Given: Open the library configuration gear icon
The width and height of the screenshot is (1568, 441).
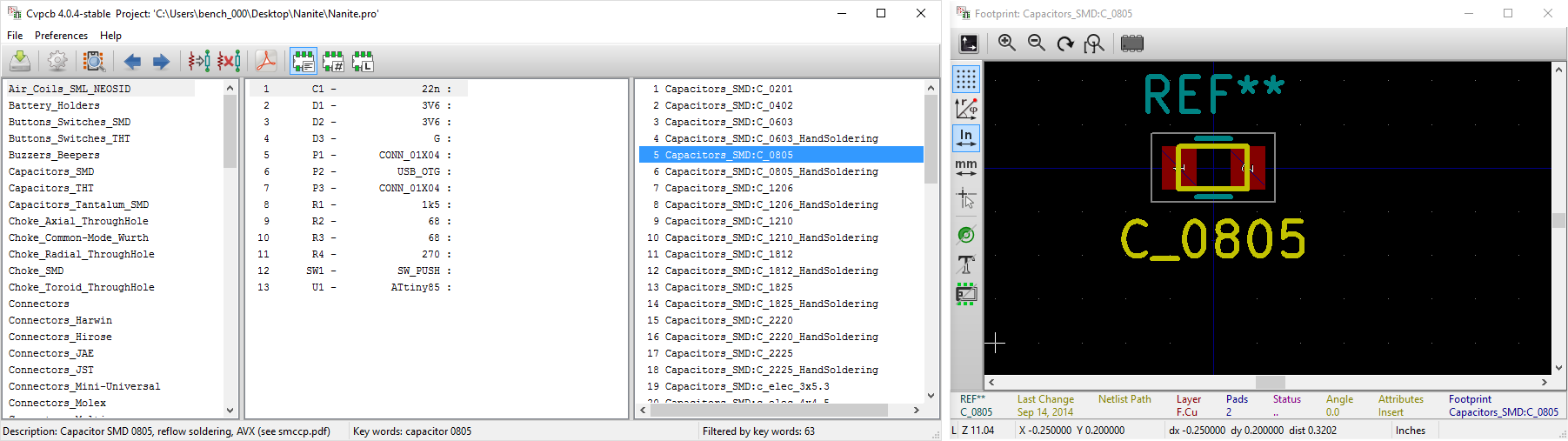Looking at the screenshot, I should (57, 61).
